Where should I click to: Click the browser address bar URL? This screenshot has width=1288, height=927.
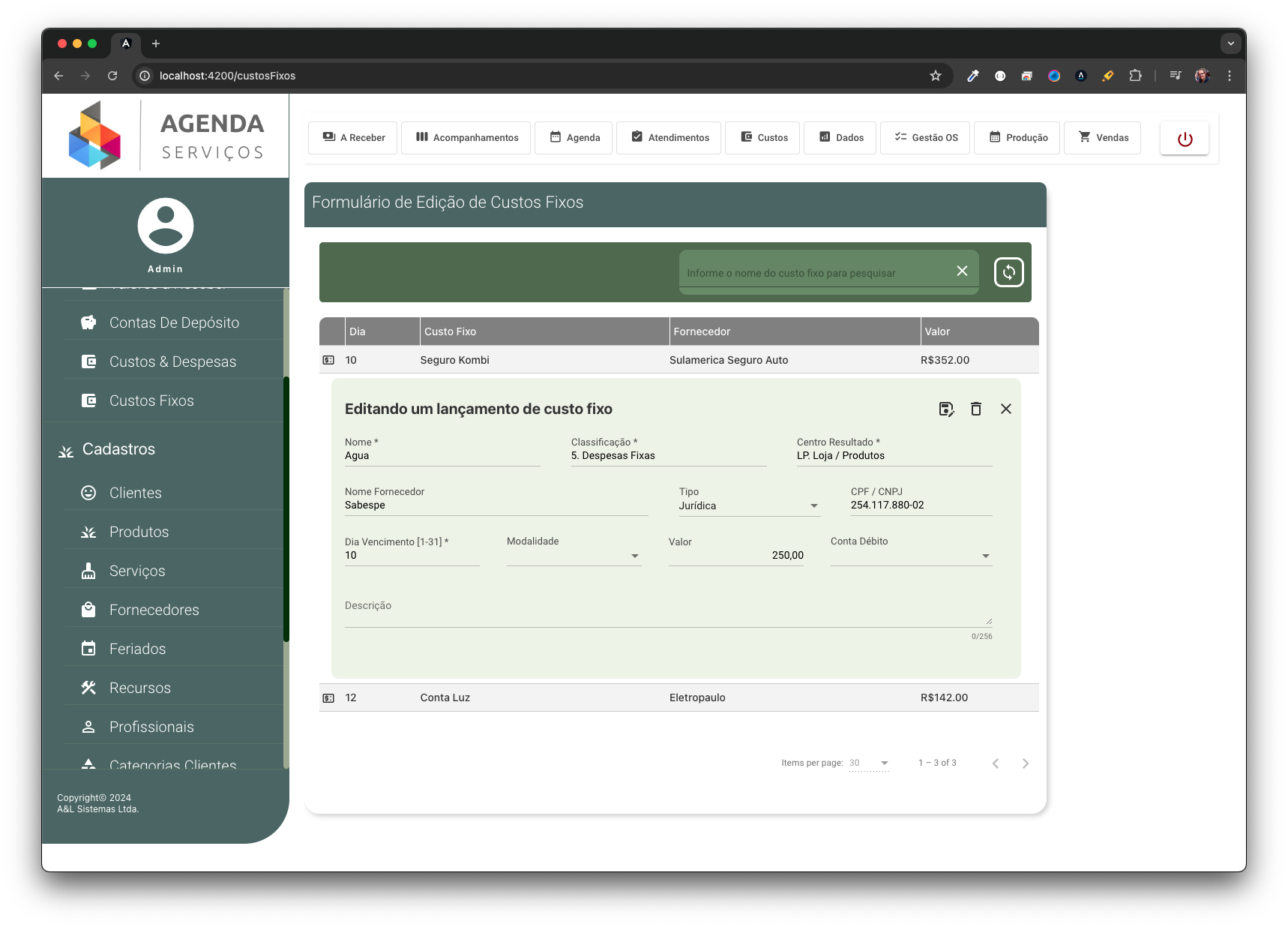pos(227,76)
